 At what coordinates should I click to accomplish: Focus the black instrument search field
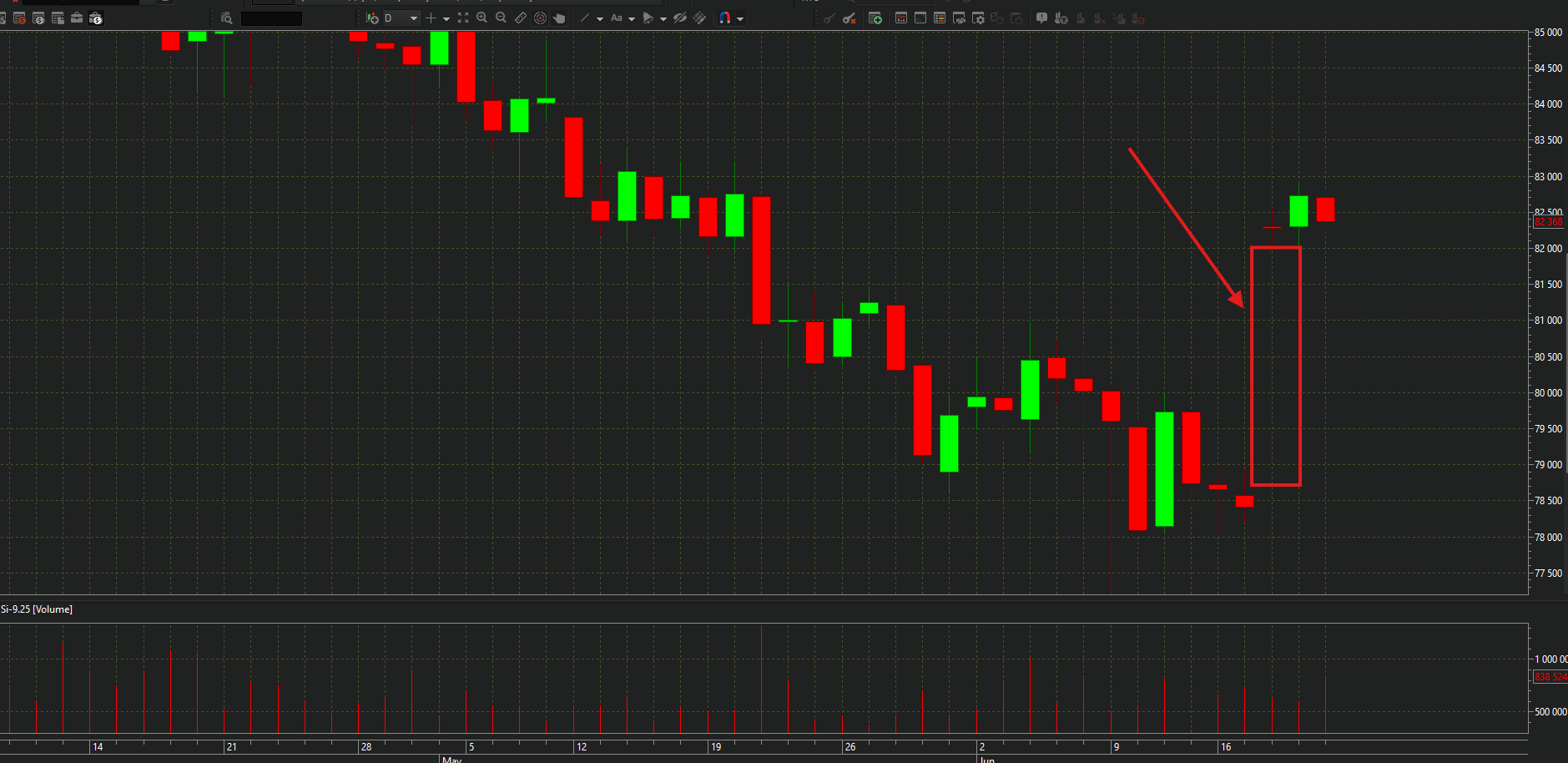(271, 18)
